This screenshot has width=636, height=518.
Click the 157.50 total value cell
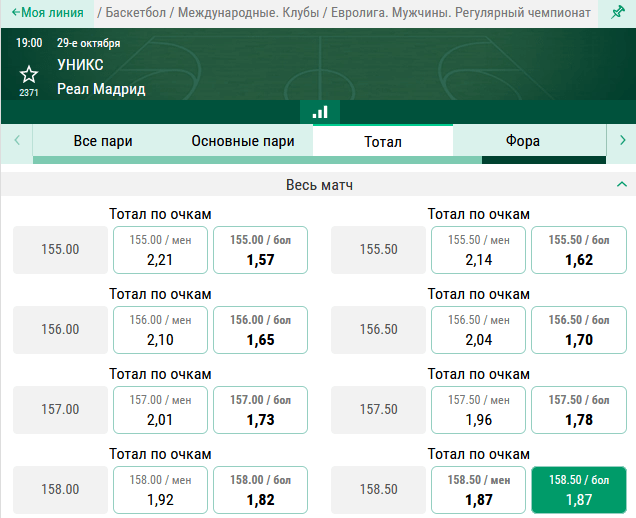378,409
